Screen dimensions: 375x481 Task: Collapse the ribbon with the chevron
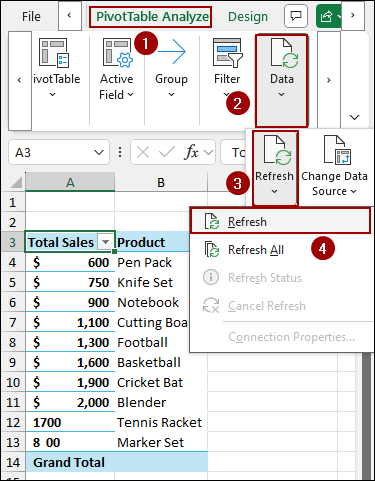click(354, 117)
